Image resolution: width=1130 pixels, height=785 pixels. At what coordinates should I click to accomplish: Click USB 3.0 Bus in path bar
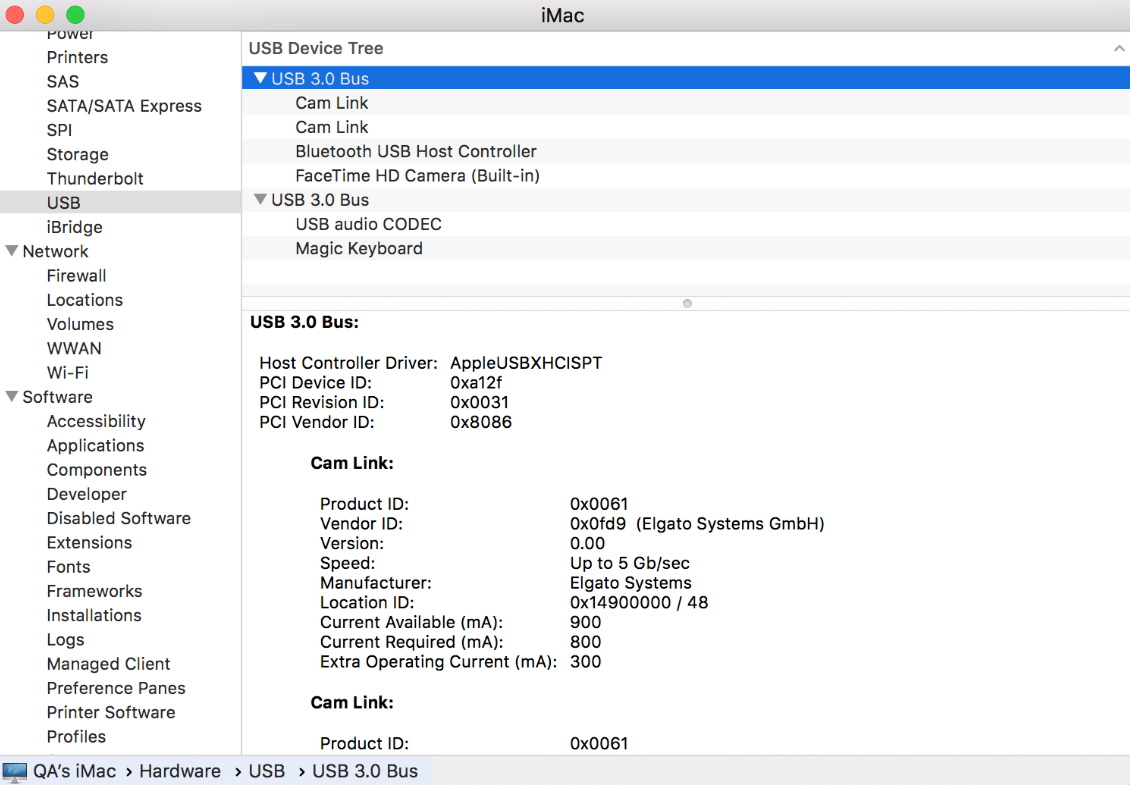pos(365,771)
